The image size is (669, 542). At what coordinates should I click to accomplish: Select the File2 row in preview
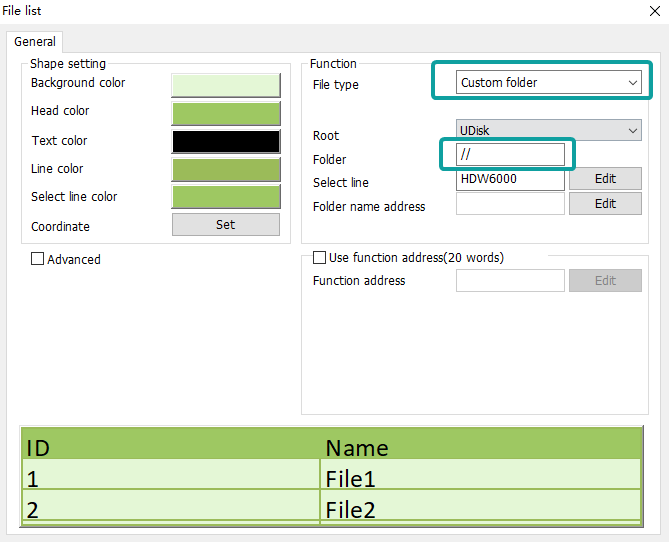pos(330,509)
